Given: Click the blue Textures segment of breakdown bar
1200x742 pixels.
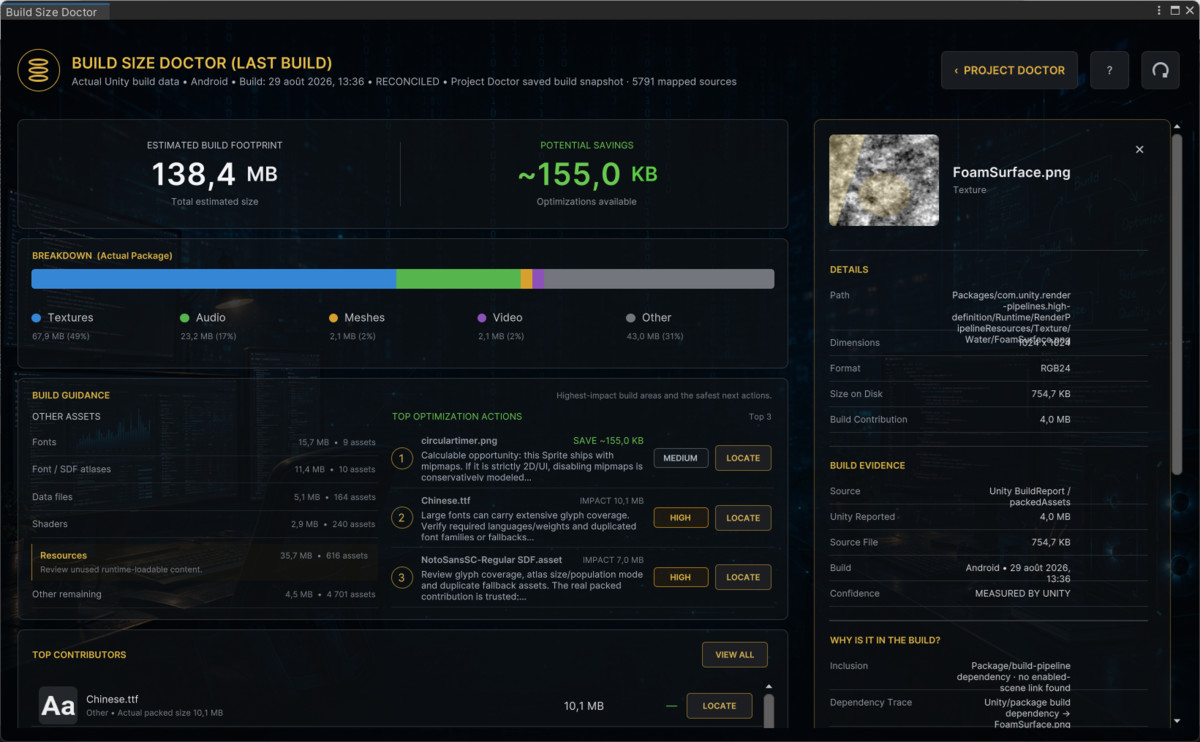Looking at the screenshot, I should tap(214, 279).
